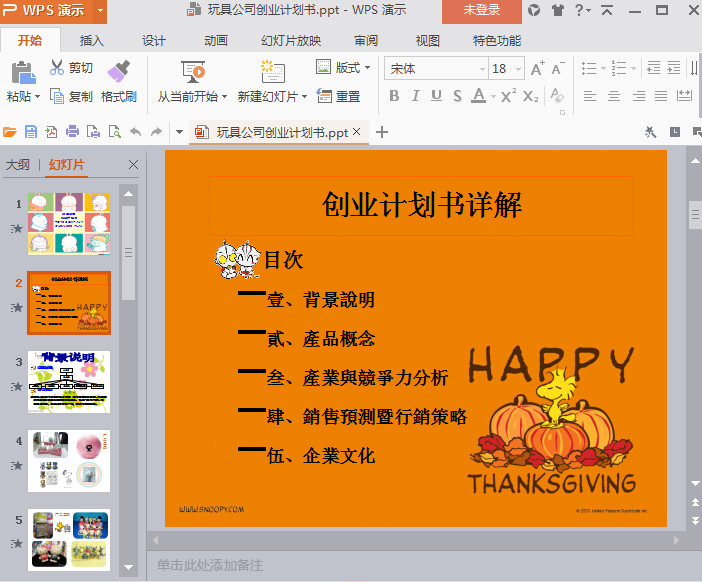Image resolution: width=702 pixels, height=582 pixels.
Task: Start slideshow from current slide icon
Action: tap(192, 72)
